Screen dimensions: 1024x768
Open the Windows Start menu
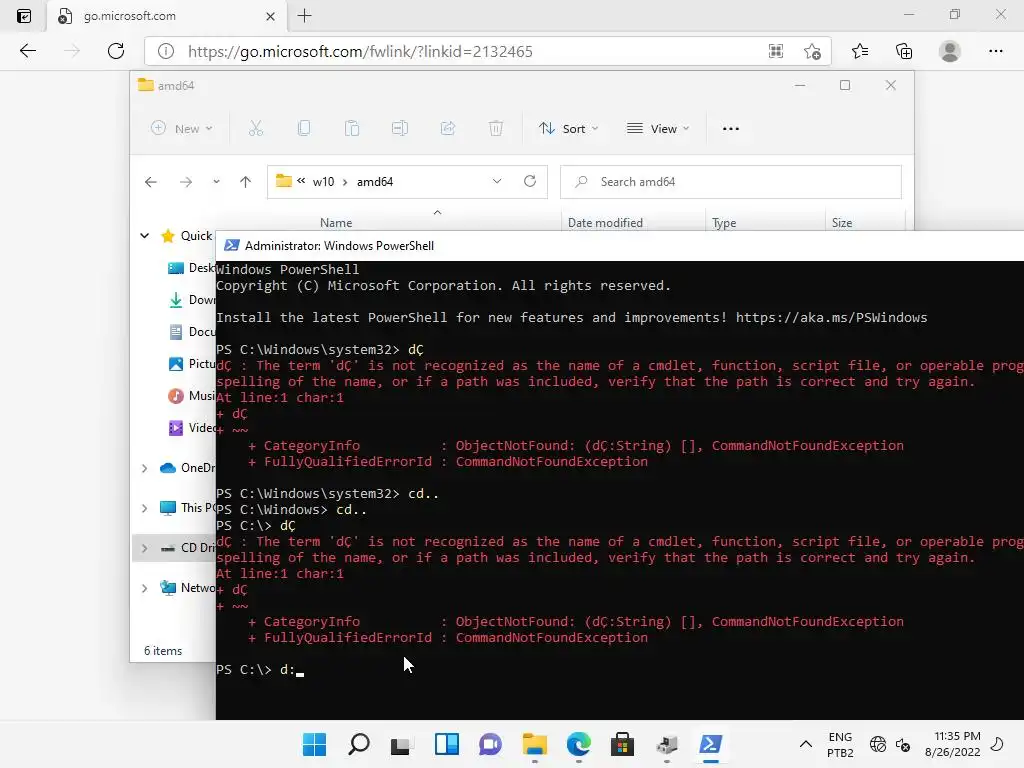coord(314,744)
